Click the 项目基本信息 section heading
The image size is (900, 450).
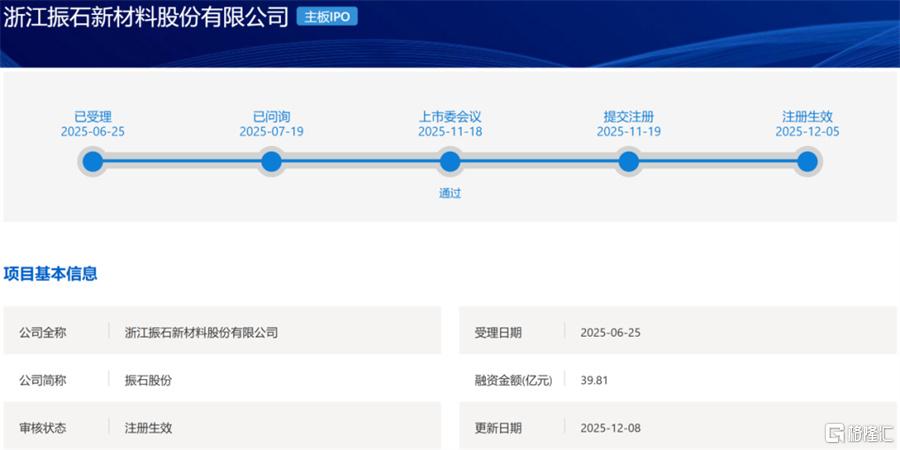(x=51, y=274)
